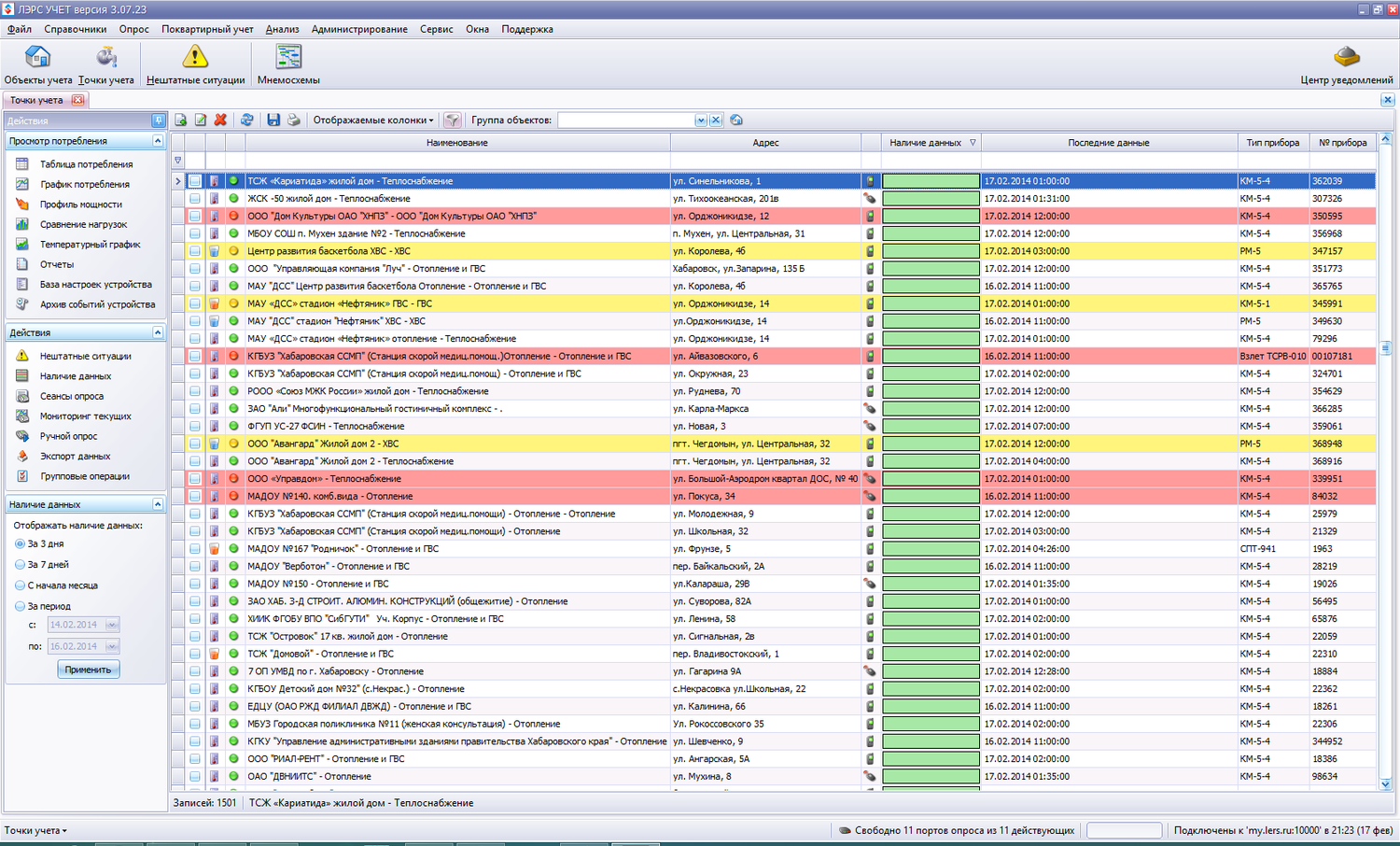Click data availability bar for ООО «Управдом» row

tap(931, 479)
